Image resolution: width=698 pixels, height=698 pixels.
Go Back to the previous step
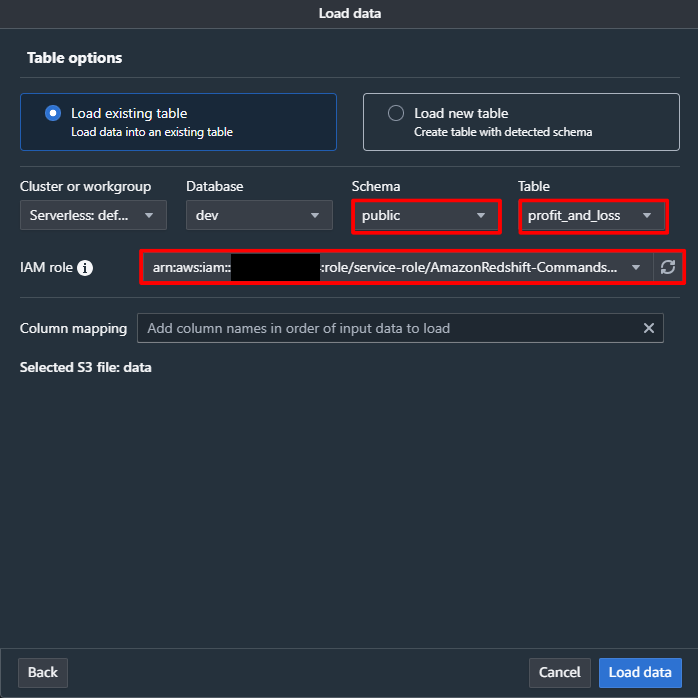tap(43, 673)
